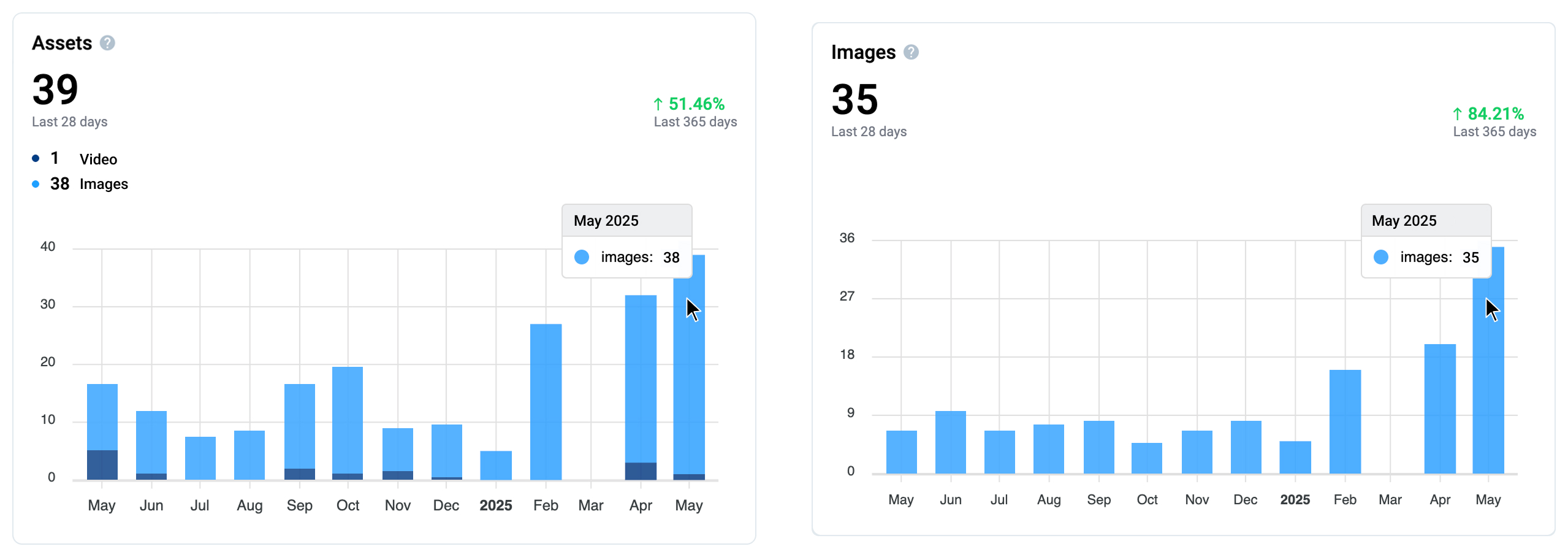Viewport: 1568px width, 557px height.
Task: Click the Feb bar in Images chart
Action: click(x=1345, y=422)
